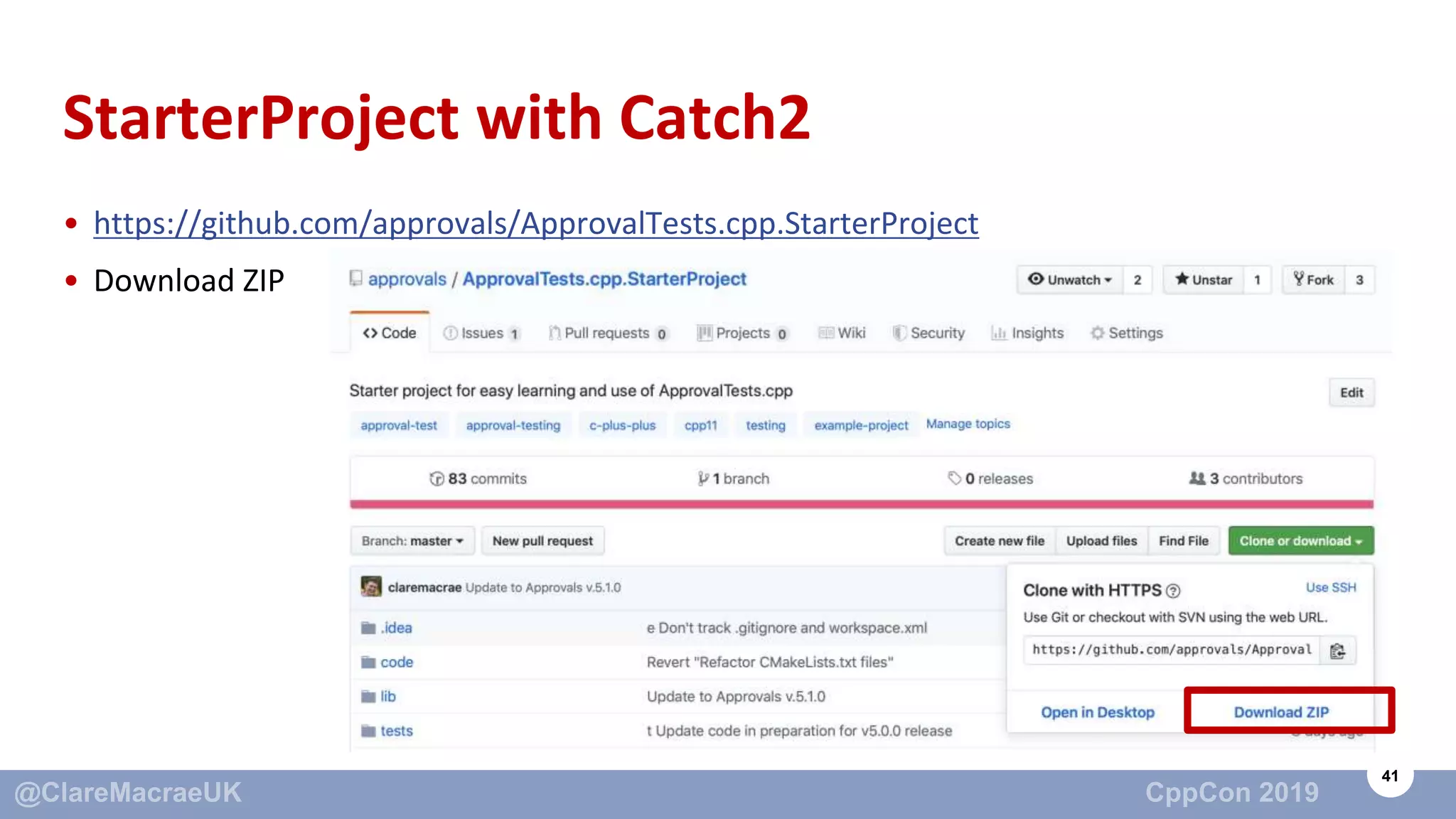
Task: View the 0 releases page
Action: click(990, 478)
